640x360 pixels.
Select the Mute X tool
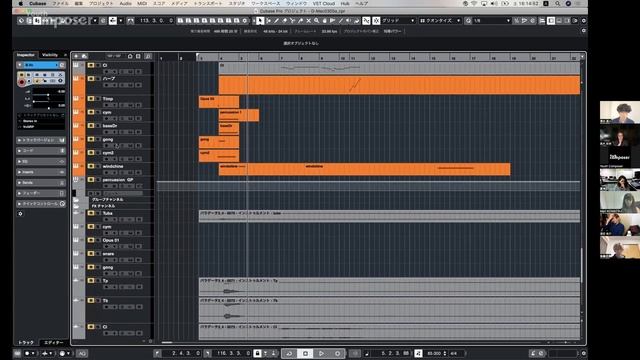point(309,20)
